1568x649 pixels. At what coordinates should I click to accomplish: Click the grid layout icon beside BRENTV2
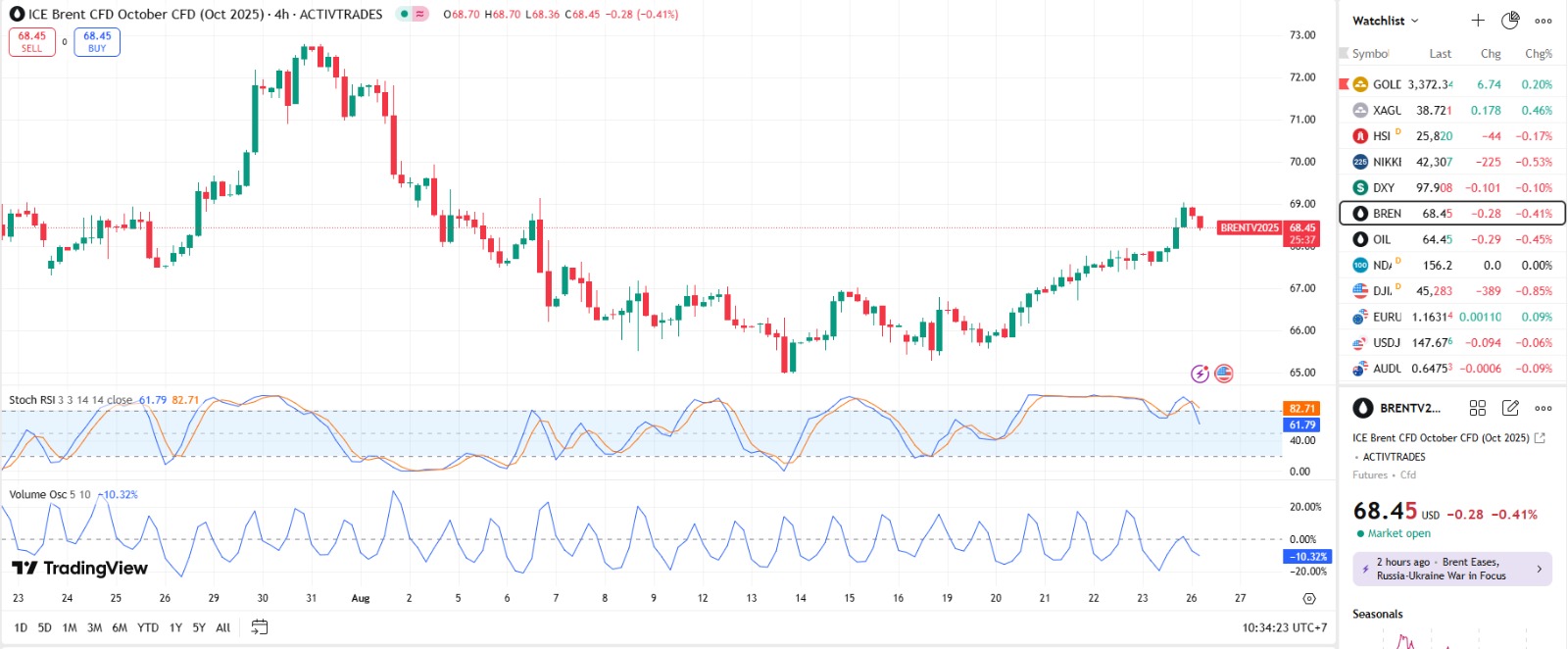1478,408
